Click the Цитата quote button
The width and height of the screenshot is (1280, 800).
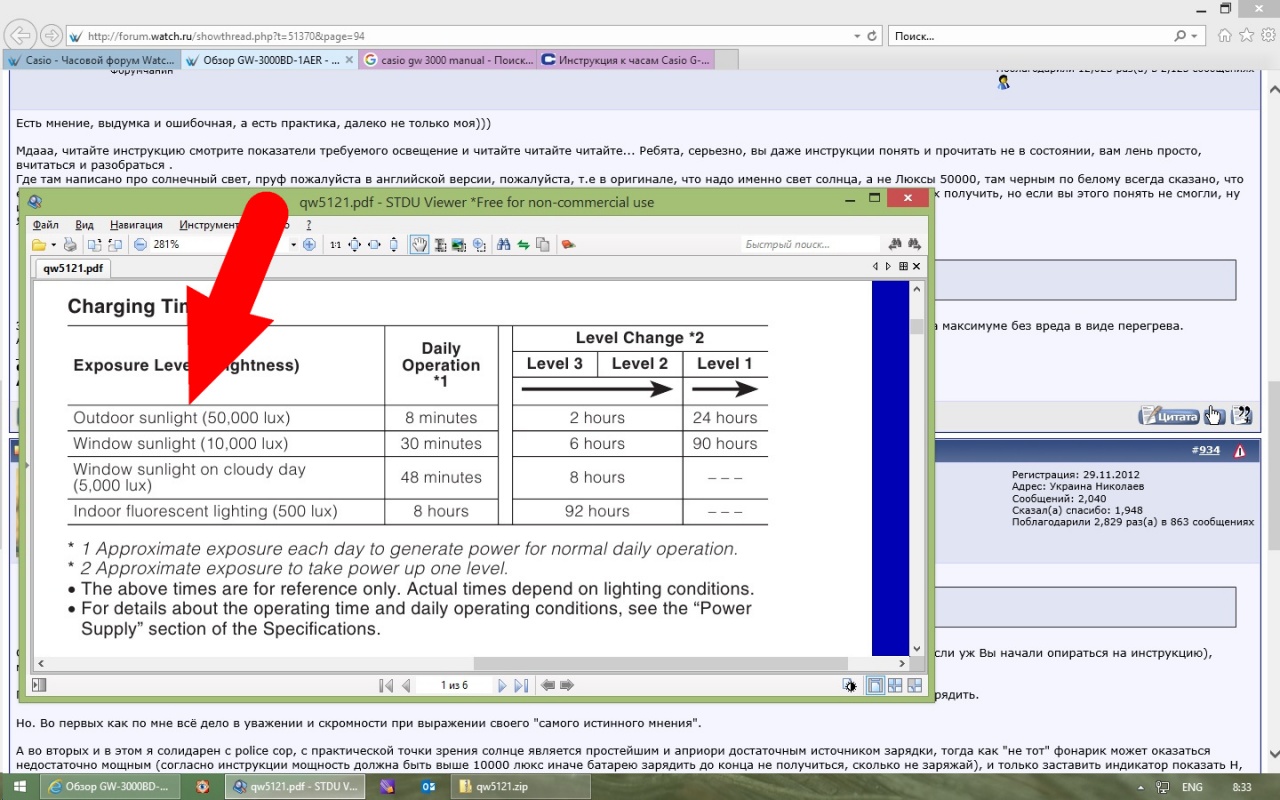coord(1169,416)
